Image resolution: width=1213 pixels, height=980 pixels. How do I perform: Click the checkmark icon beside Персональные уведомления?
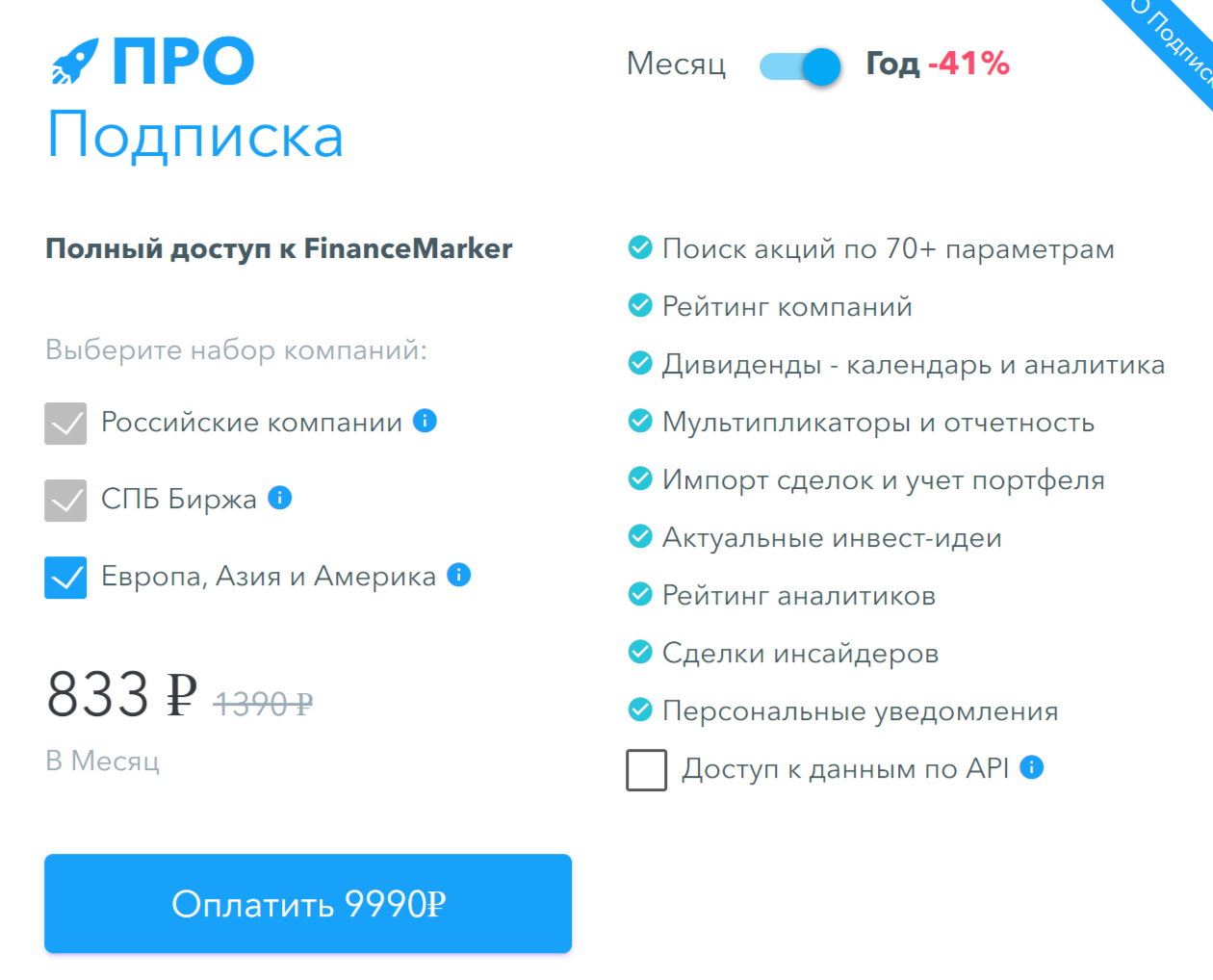tap(640, 709)
